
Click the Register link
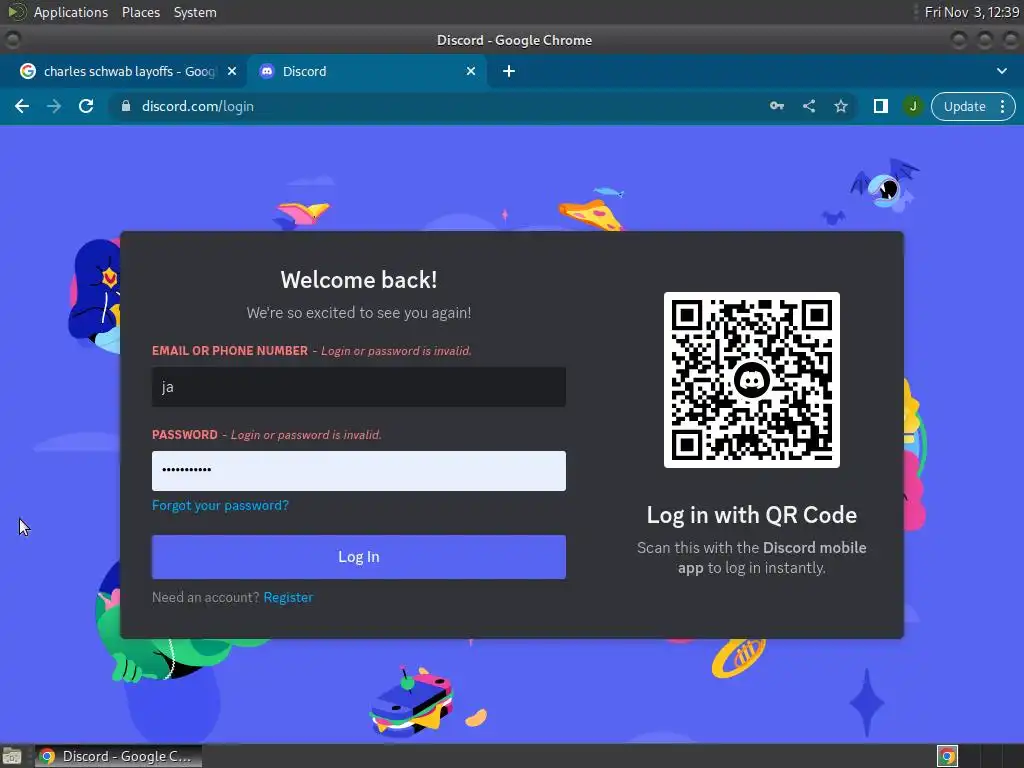click(288, 598)
